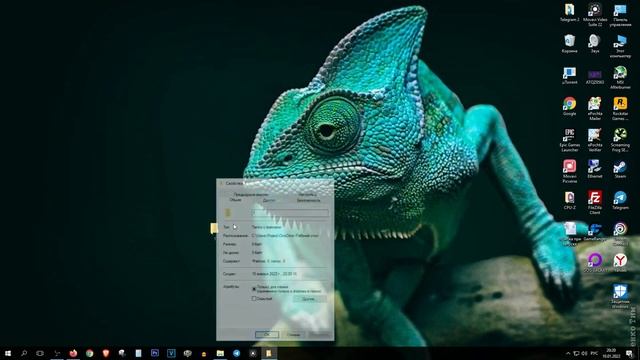The image size is (640, 360).
Task: Open the Windows Start menu
Action: pos(8,353)
